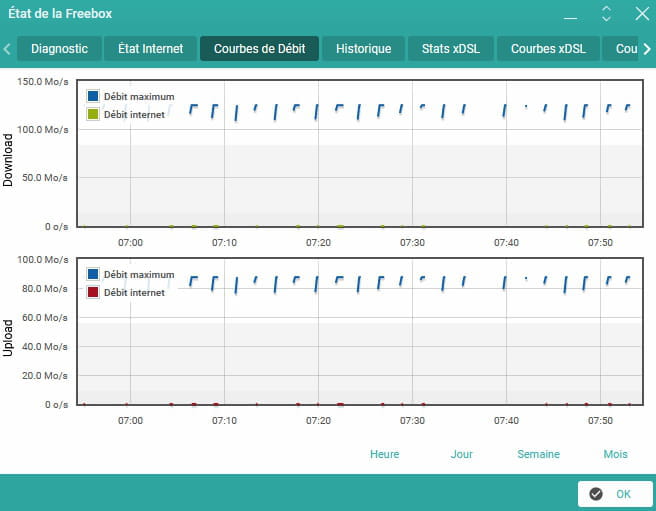The image size is (656, 511).
Task: Click the 07:10 time label under Upload graph
Action: (x=224, y=421)
